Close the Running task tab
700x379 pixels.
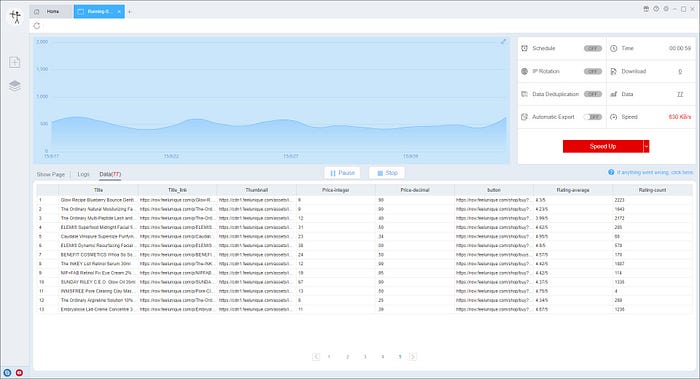[119, 12]
